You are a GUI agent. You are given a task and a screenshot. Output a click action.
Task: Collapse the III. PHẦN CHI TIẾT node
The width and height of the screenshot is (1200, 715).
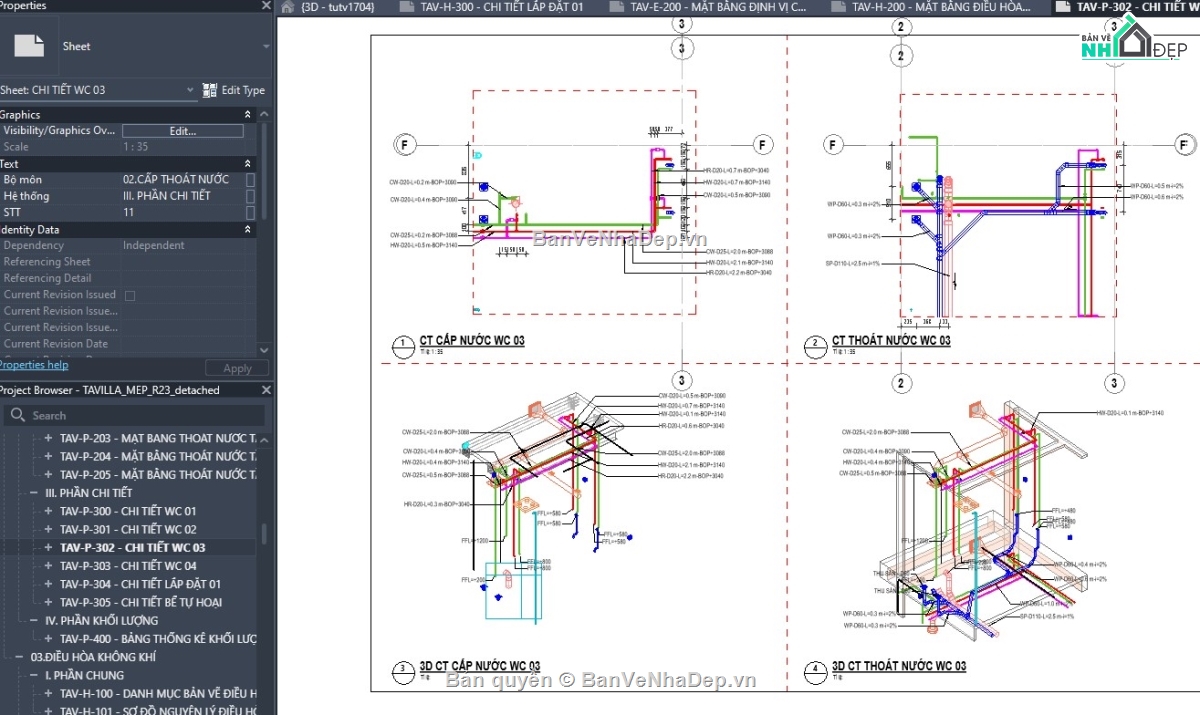(x=35, y=493)
